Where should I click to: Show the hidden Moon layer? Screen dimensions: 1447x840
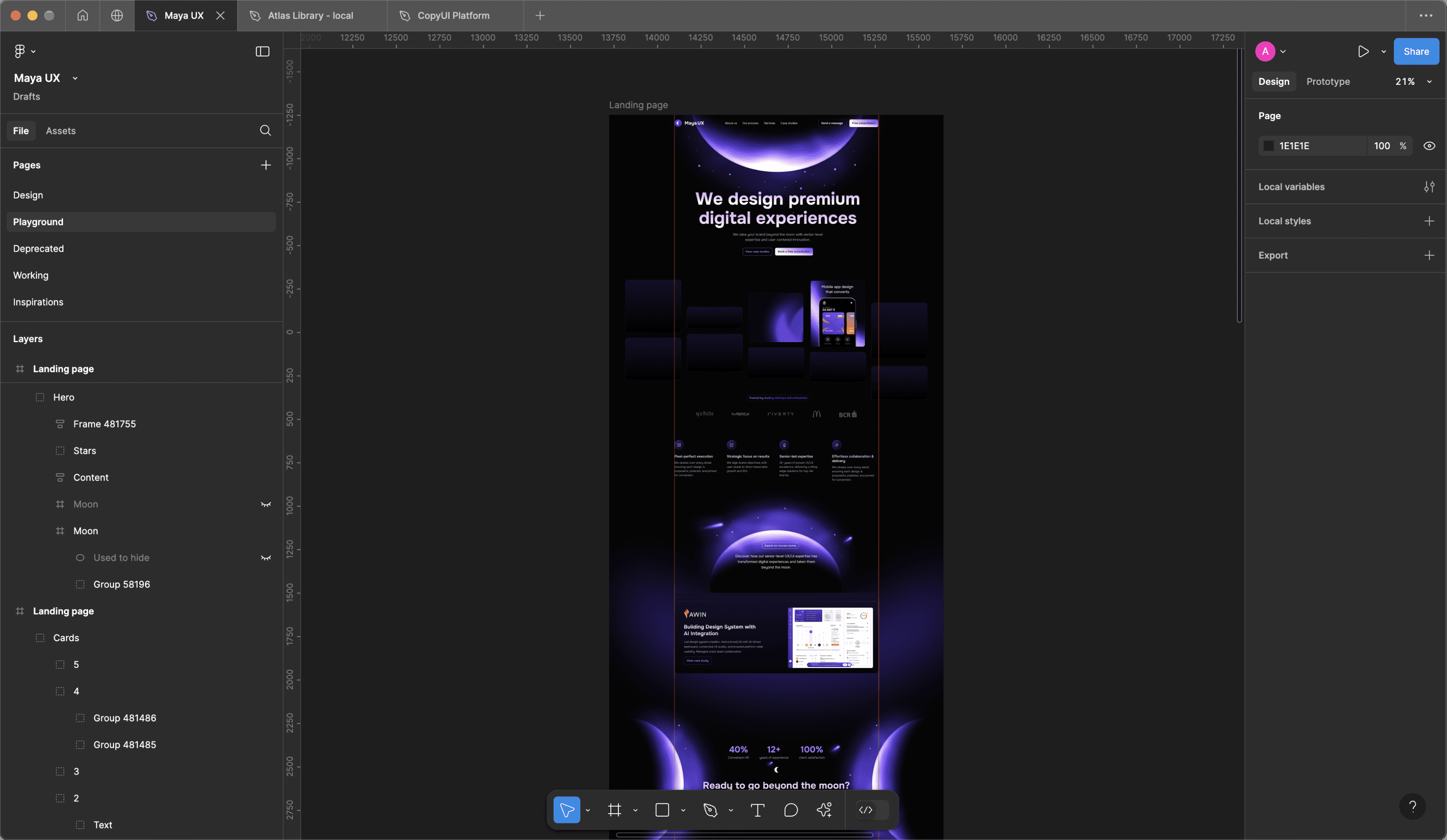[266, 504]
